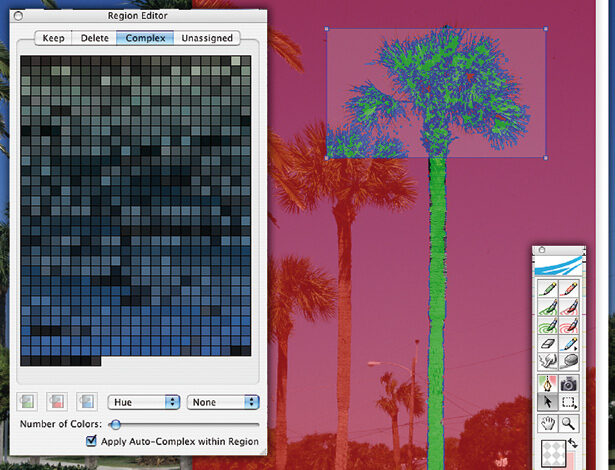The height and width of the screenshot is (470, 615).
Task: Click the blue bucket assign-to-Complex icon
Action: pyautogui.click(x=86, y=402)
